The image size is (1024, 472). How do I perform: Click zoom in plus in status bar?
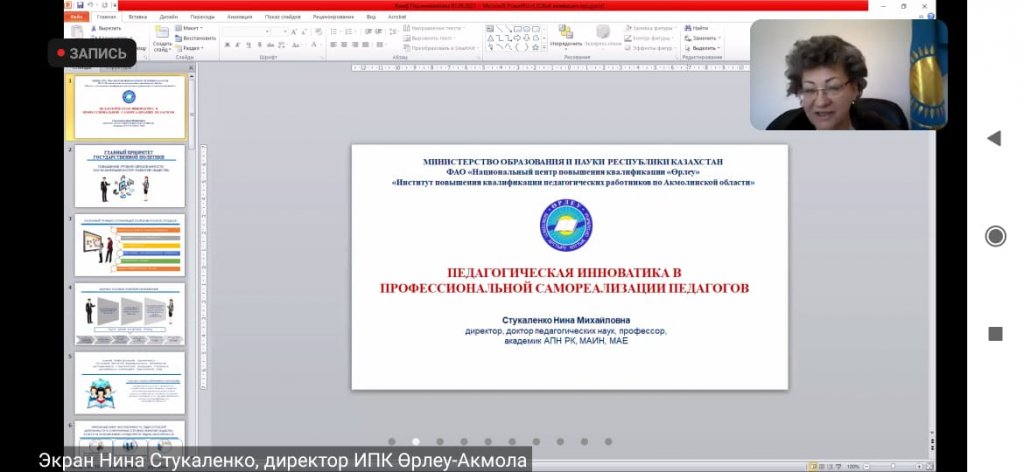pos(921,467)
